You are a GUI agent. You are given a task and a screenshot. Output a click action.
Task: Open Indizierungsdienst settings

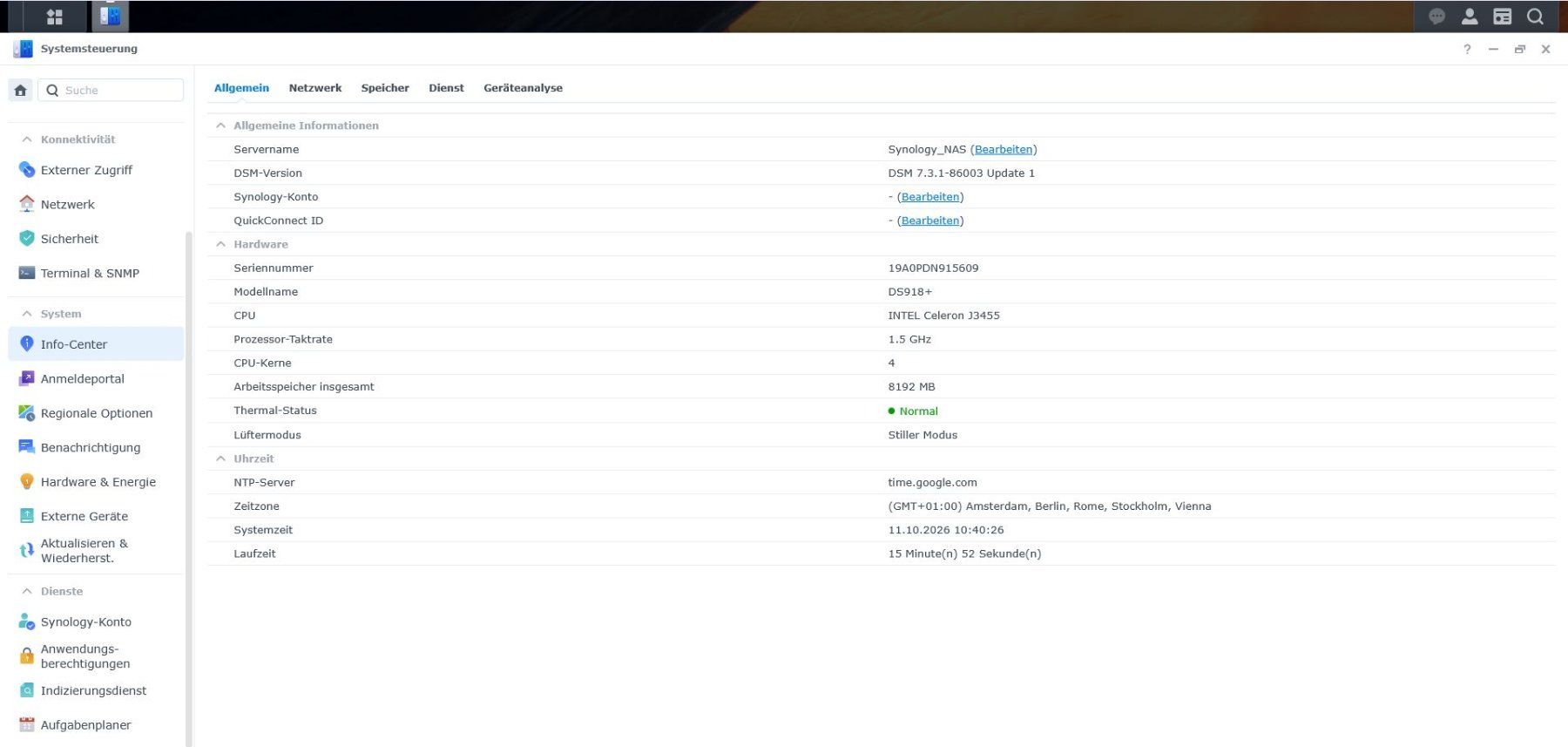96,690
